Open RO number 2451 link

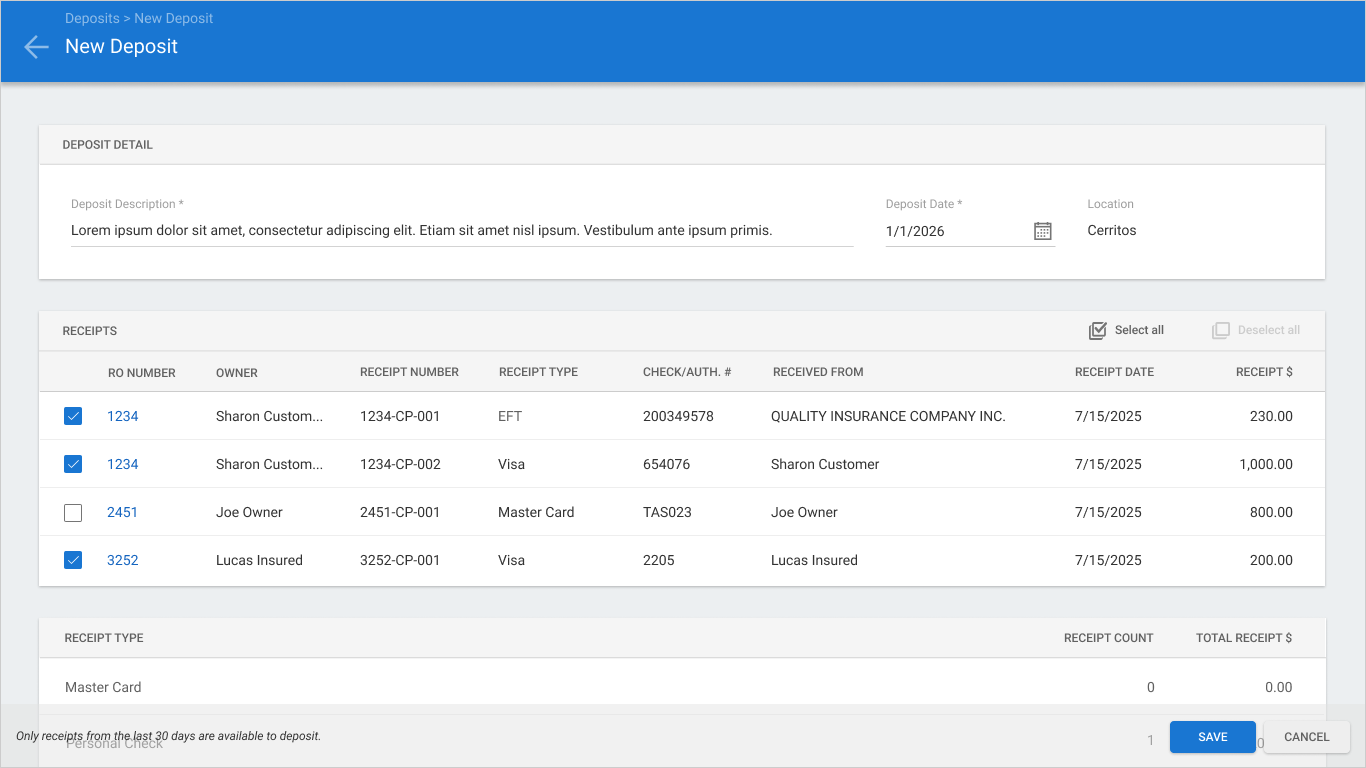click(x=122, y=512)
